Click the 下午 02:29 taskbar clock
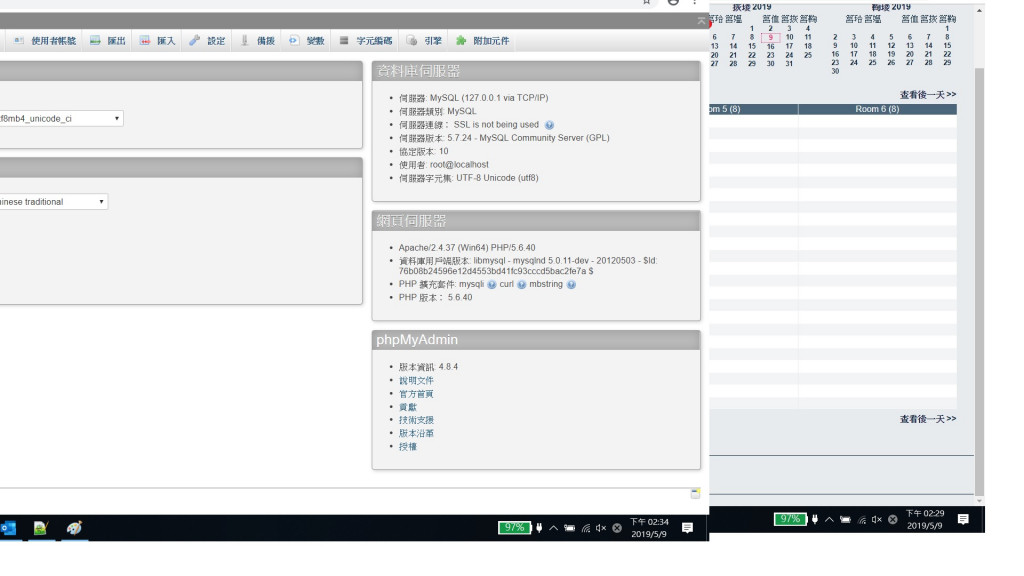This screenshot has height=576, width=1024. click(924, 519)
